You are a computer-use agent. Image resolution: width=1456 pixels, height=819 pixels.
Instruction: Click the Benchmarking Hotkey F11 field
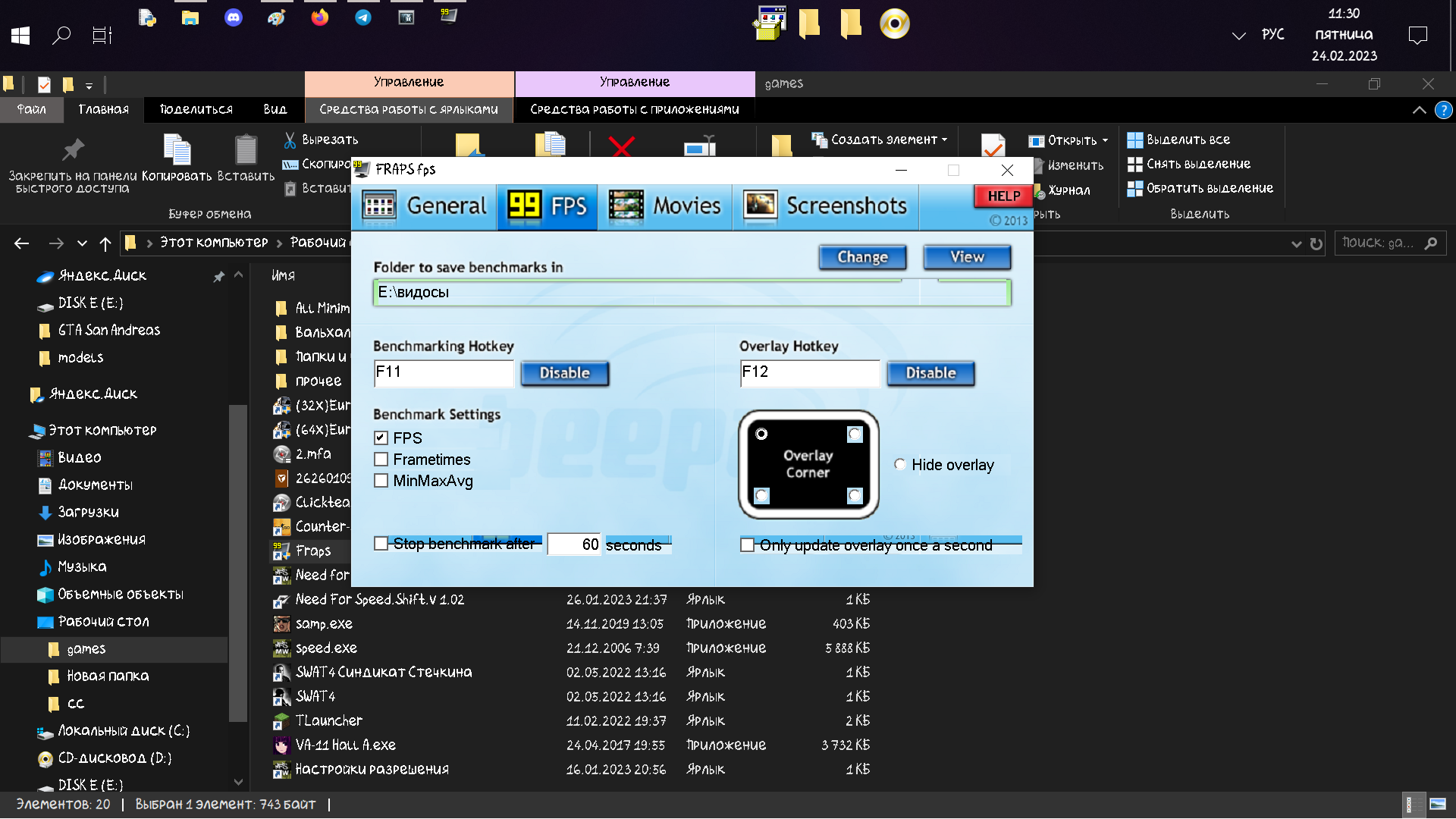tap(444, 372)
